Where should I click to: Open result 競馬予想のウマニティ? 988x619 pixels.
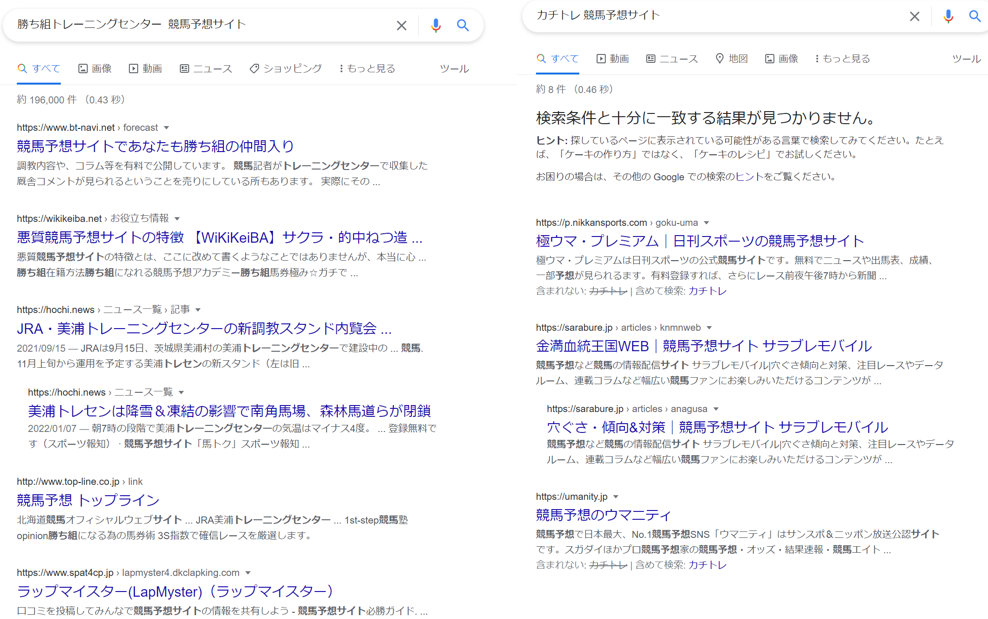pos(603,515)
